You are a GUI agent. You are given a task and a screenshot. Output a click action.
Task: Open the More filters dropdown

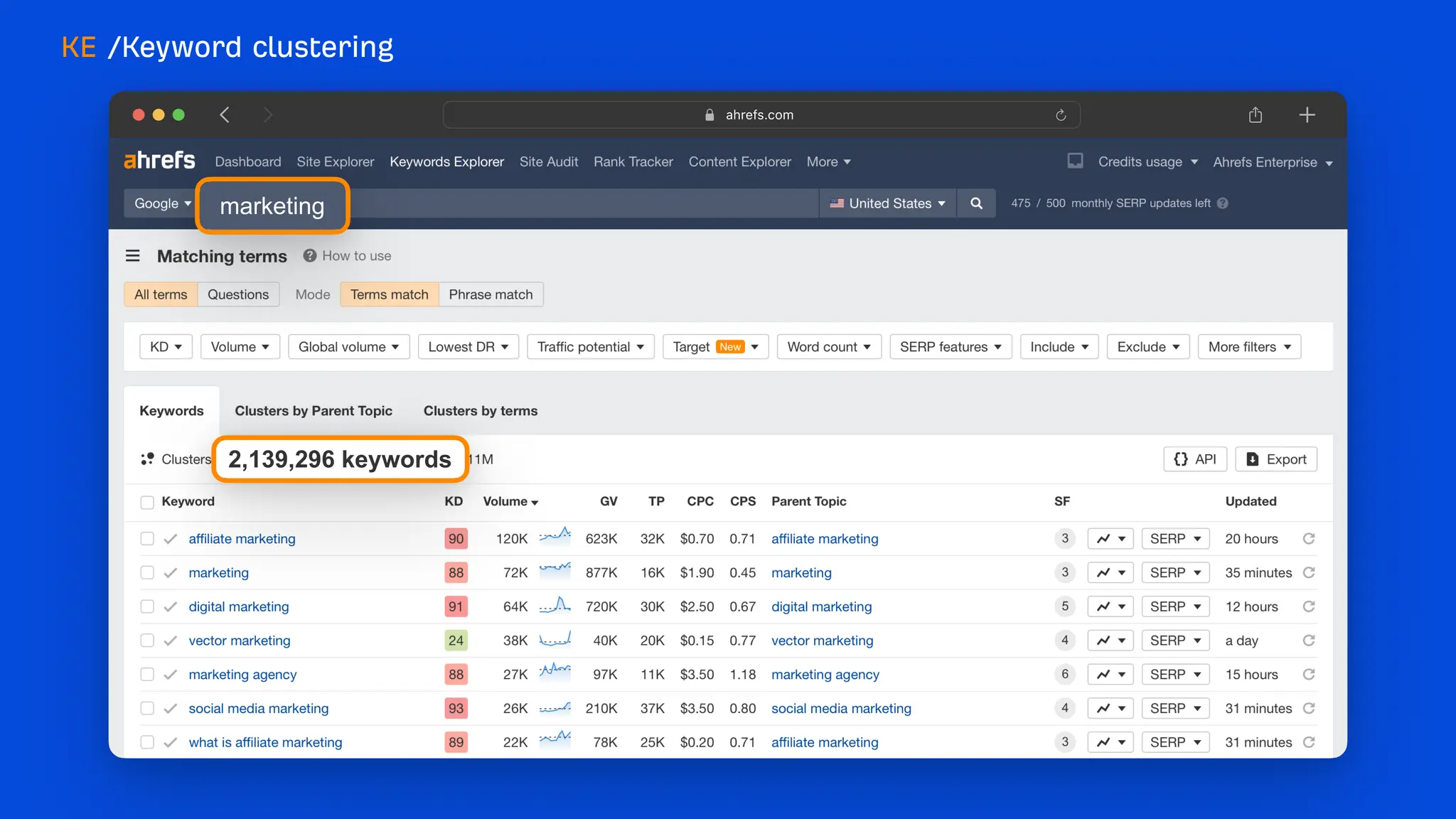pyautogui.click(x=1249, y=347)
